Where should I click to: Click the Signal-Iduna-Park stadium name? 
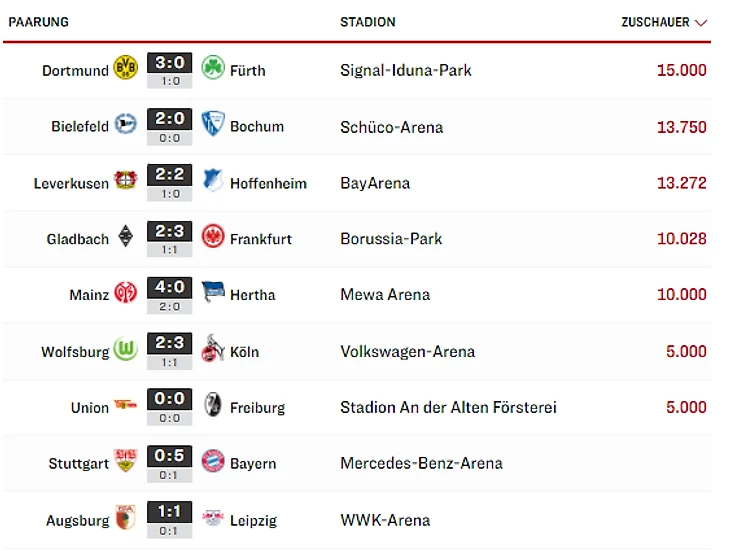click(405, 70)
